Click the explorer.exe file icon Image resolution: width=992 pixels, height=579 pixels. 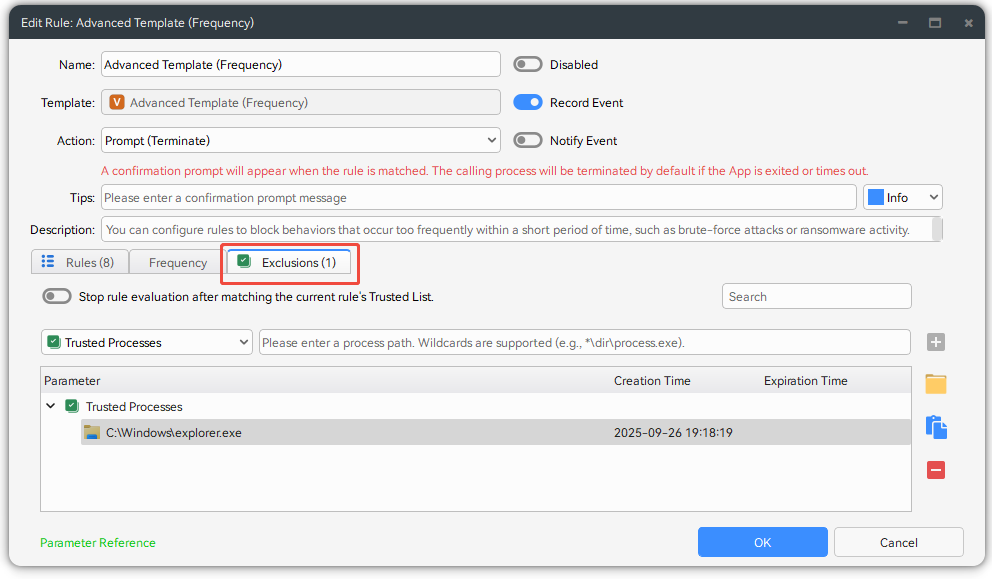tap(92, 433)
